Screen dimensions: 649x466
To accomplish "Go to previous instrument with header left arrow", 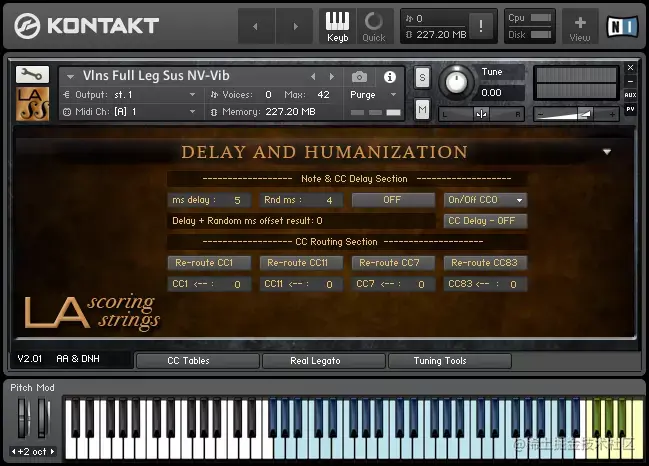I will [x=256, y=26].
